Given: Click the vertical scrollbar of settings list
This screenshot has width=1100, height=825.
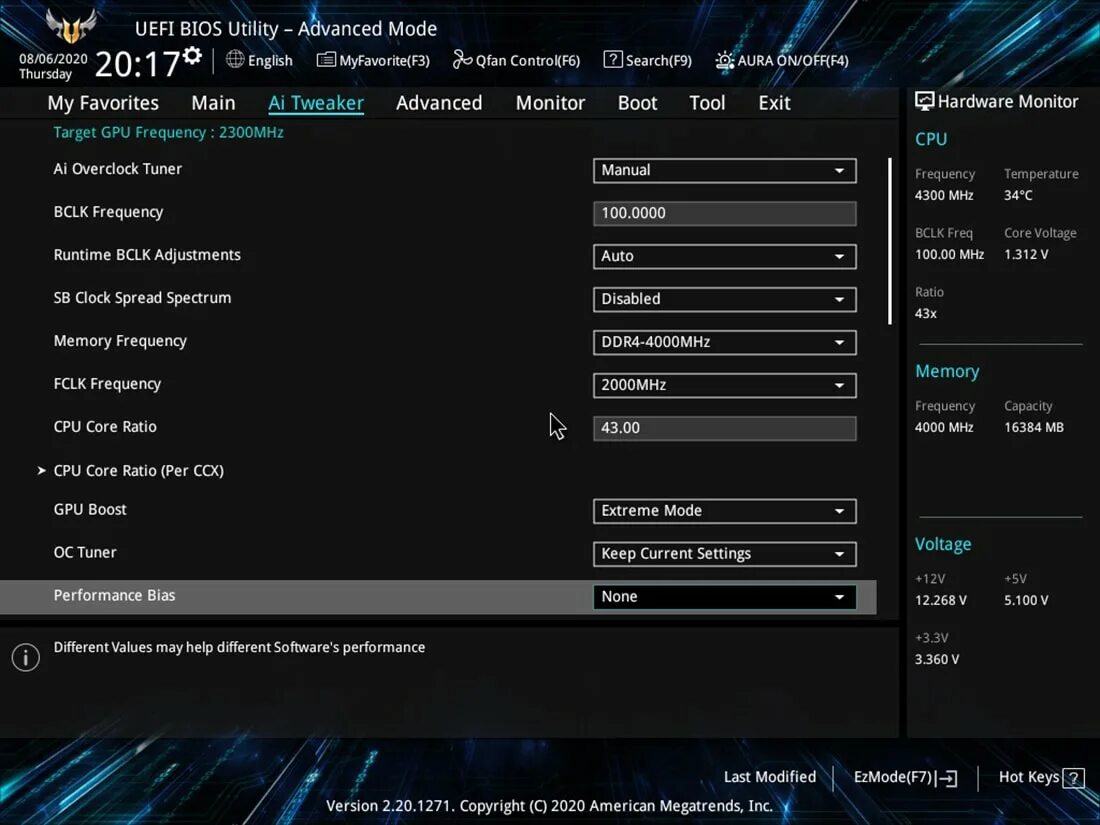Looking at the screenshot, I should point(890,241).
